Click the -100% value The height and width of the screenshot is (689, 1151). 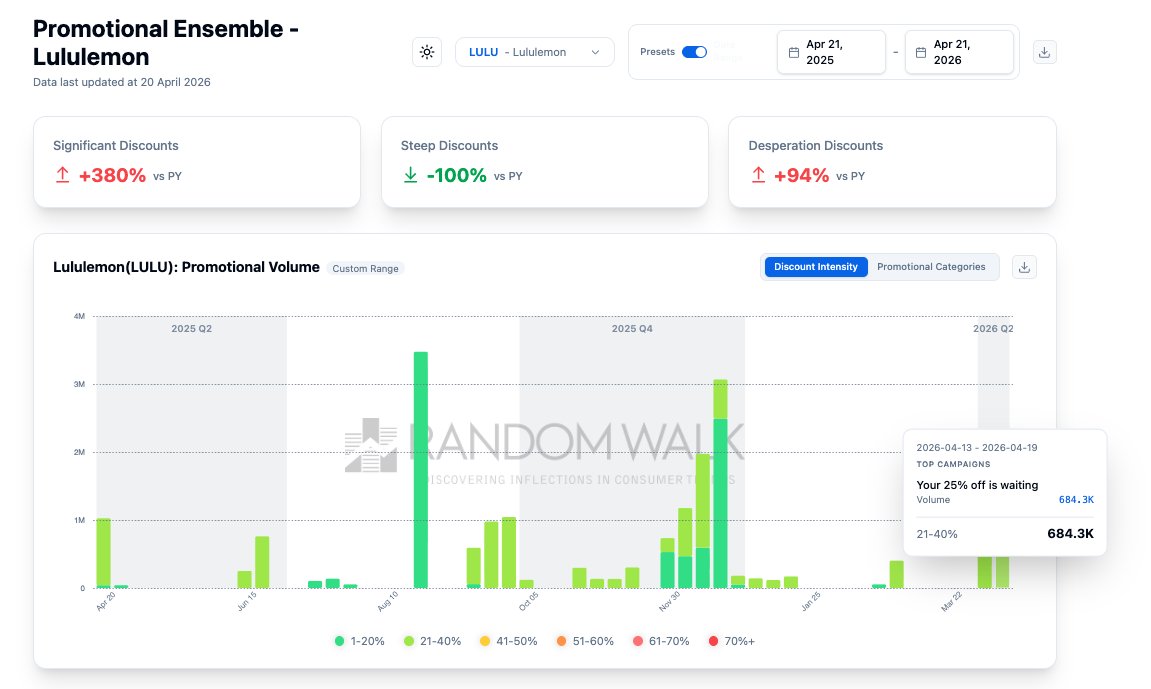[x=456, y=175]
